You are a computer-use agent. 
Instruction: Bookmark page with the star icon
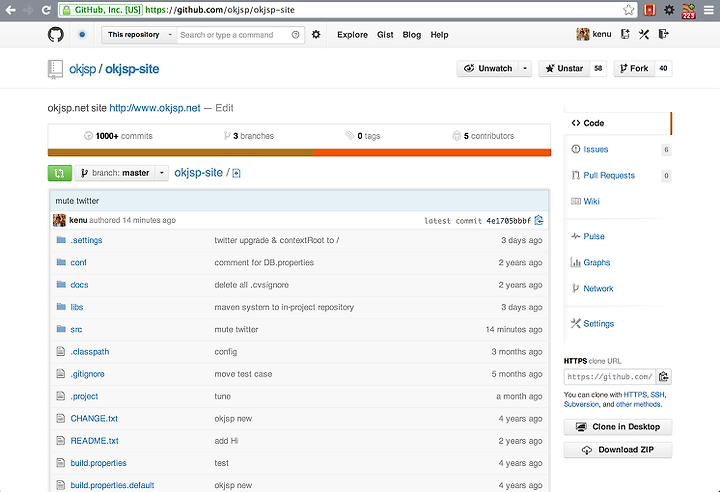click(629, 10)
